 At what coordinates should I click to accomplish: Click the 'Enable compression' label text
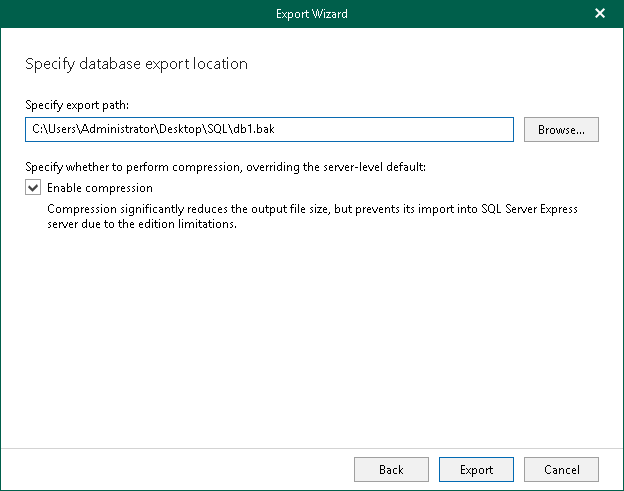(x=100, y=188)
